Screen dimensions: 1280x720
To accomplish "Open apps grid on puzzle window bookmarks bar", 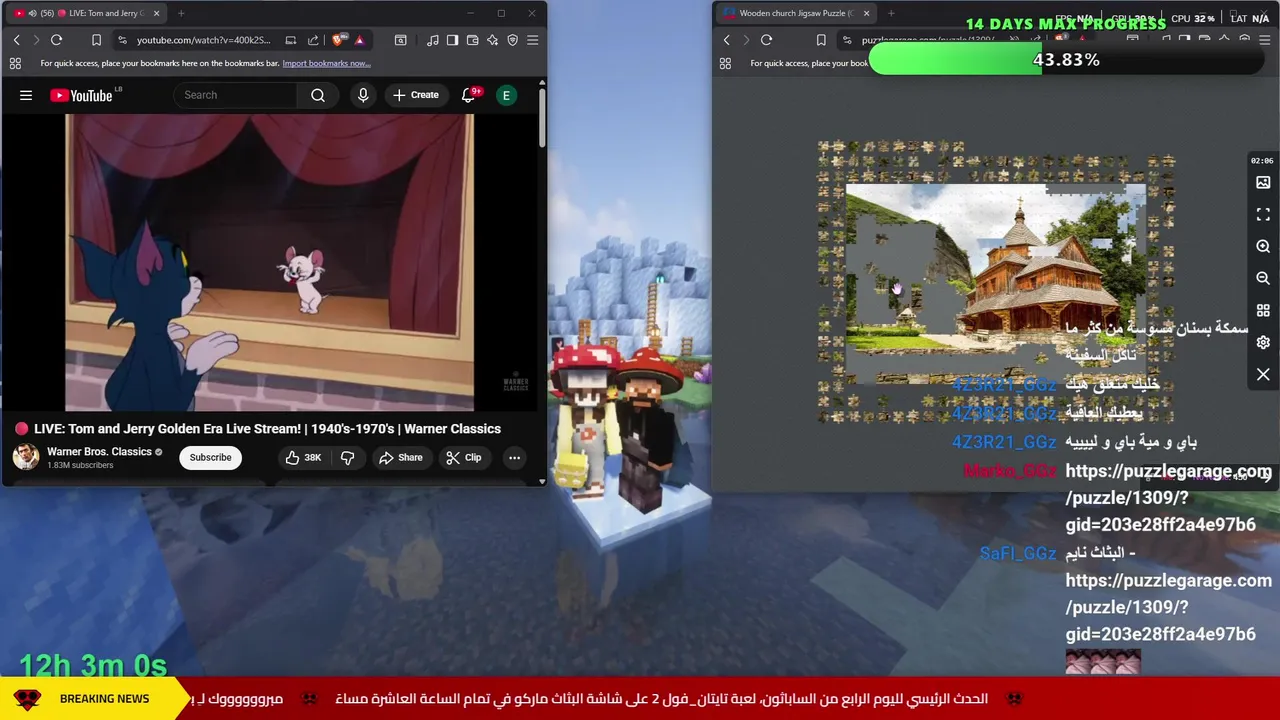I will [x=725, y=63].
